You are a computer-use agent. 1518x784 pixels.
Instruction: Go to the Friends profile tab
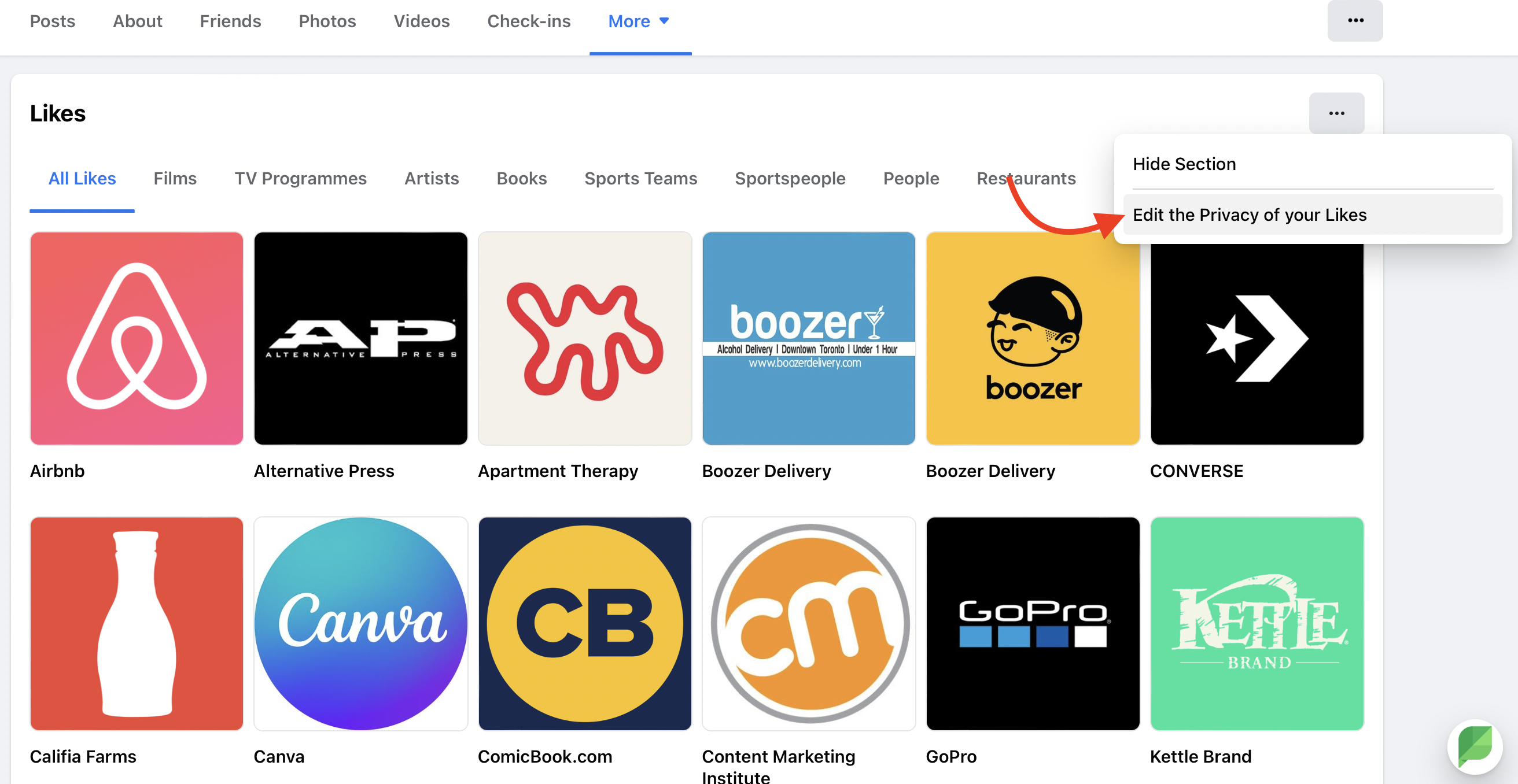coord(230,22)
